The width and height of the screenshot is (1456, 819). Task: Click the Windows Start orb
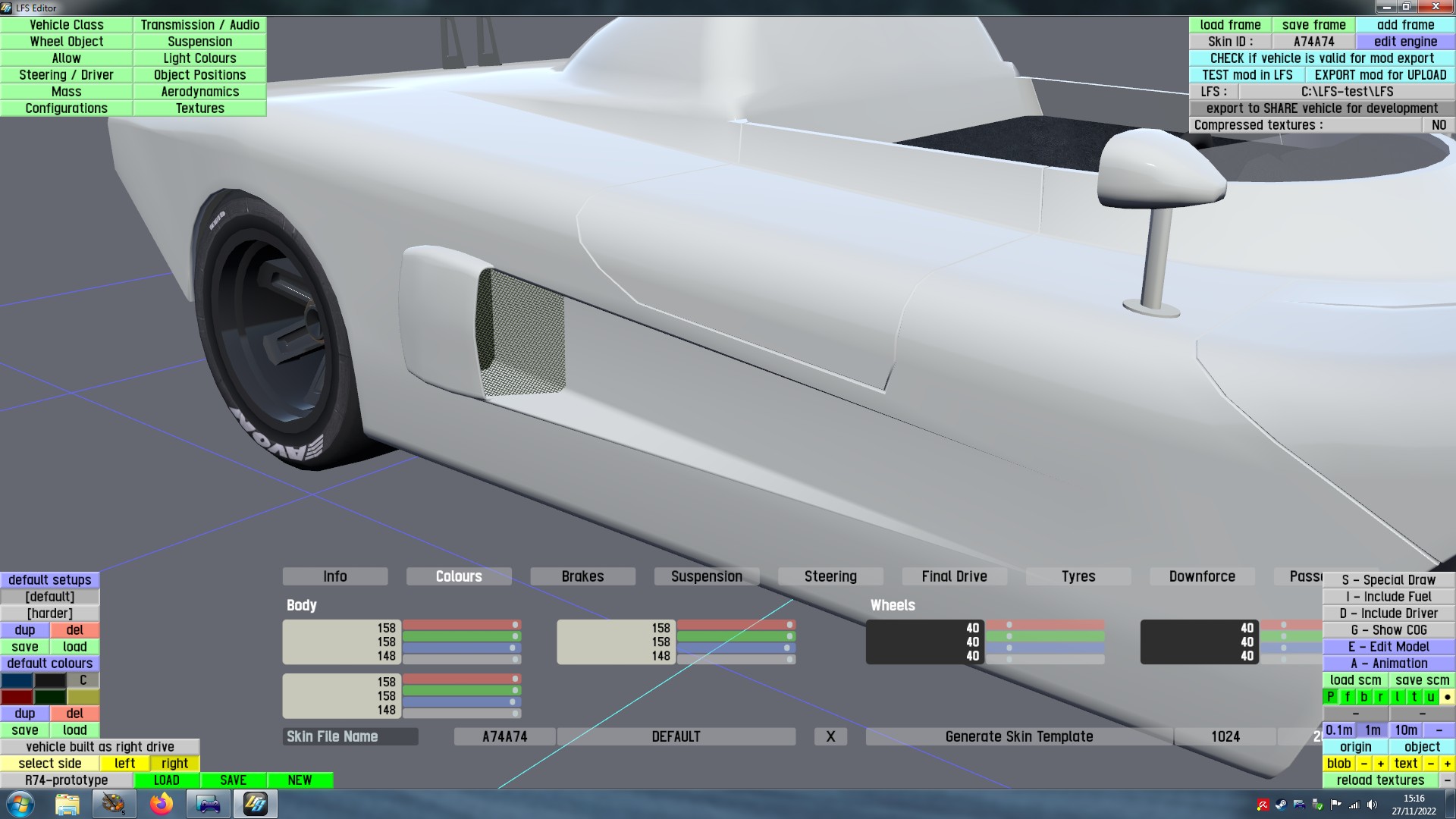point(20,804)
